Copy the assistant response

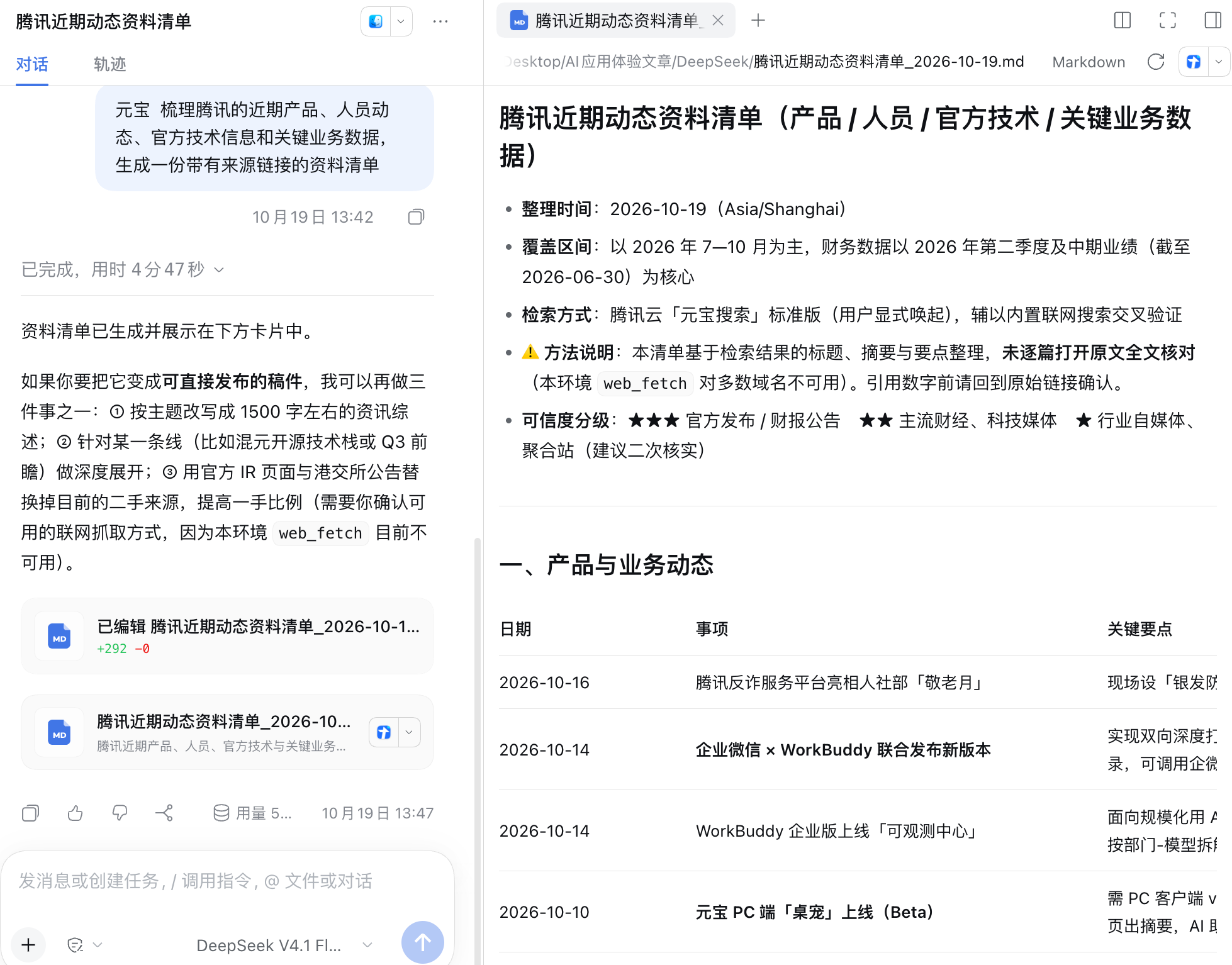coord(30,813)
